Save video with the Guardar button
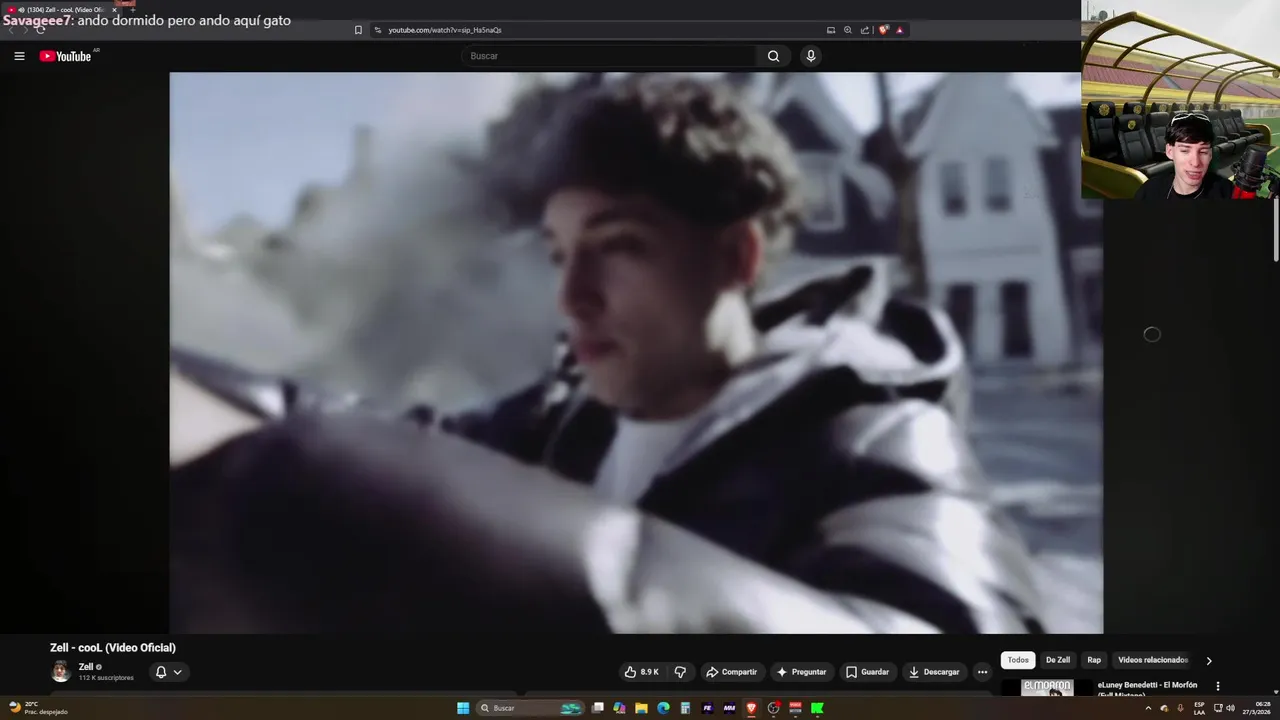This screenshot has height=720, width=1280. pos(867,672)
